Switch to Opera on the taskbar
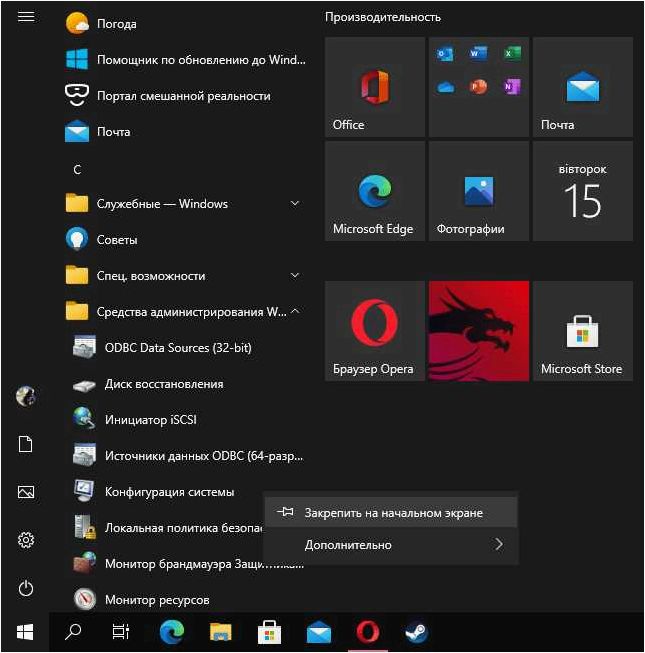The height and width of the screenshot is (653, 645). coord(368,632)
